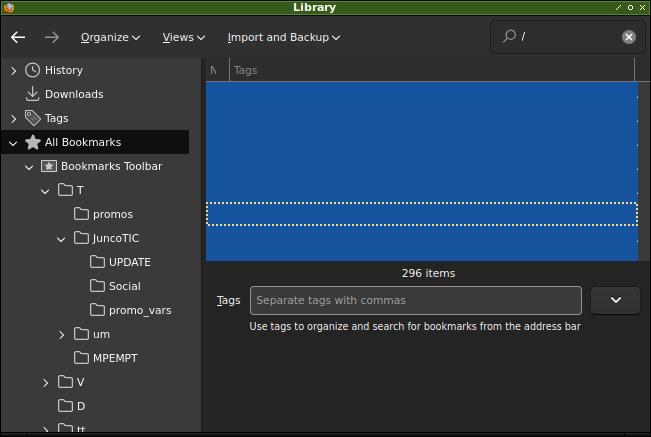The height and width of the screenshot is (437, 651).
Task: Click the dotted focused row in list
Action: click(422, 214)
